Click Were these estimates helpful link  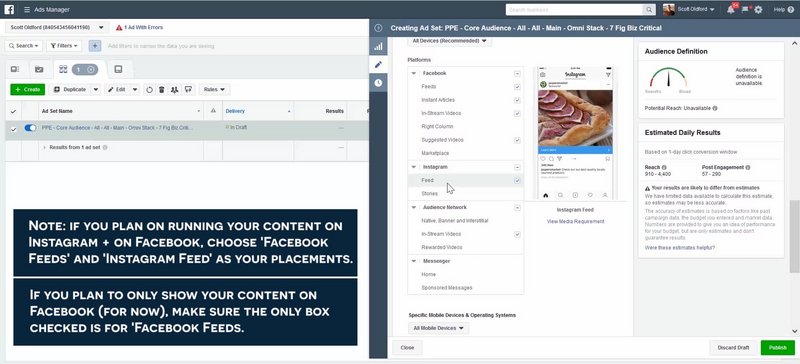(x=680, y=248)
